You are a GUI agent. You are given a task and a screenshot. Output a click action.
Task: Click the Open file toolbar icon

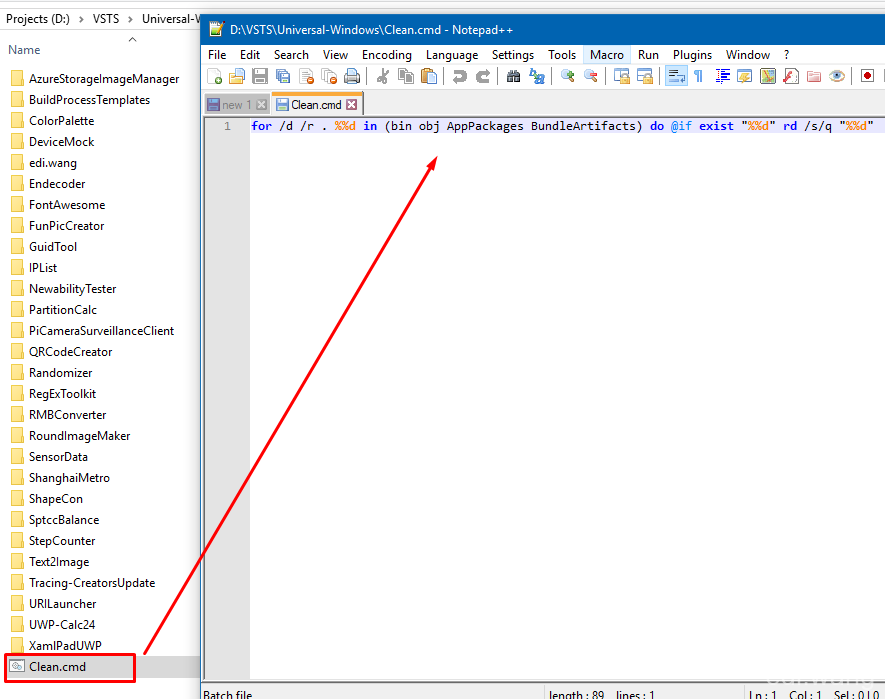pyautogui.click(x=237, y=76)
